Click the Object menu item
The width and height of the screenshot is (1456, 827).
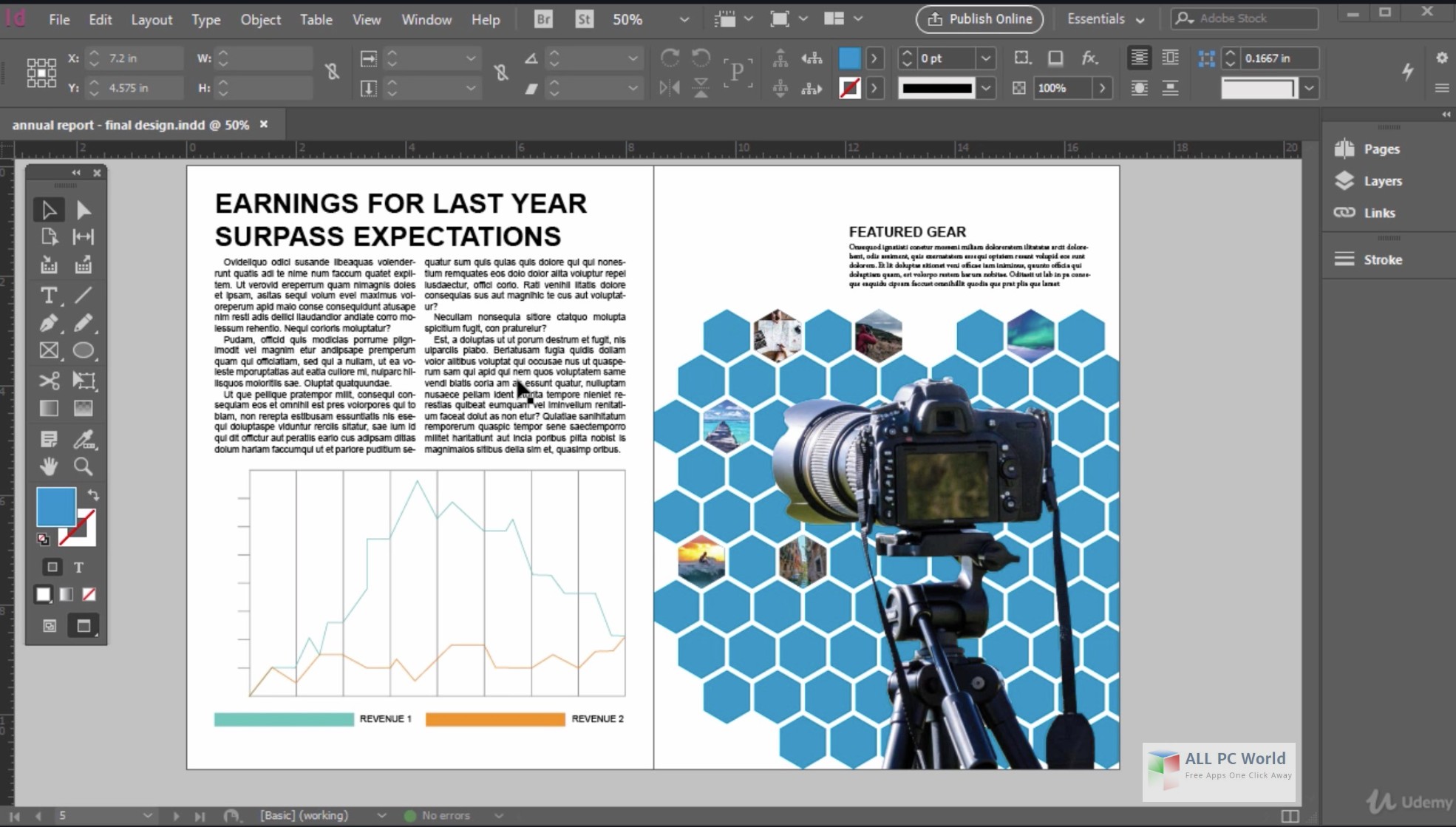pyautogui.click(x=259, y=19)
